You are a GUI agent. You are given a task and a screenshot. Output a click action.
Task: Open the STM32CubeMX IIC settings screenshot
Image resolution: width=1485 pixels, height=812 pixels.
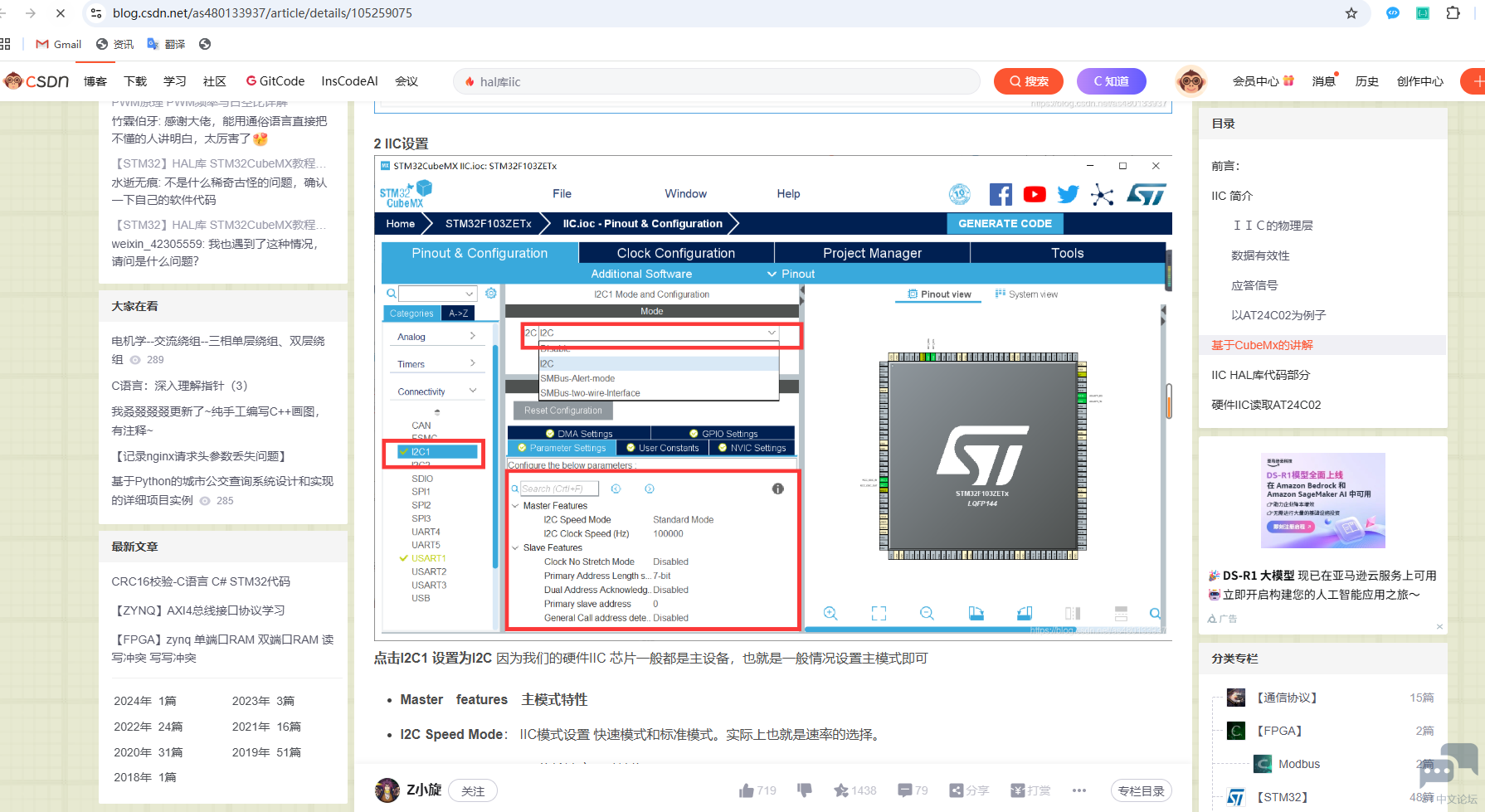tap(773, 396)
